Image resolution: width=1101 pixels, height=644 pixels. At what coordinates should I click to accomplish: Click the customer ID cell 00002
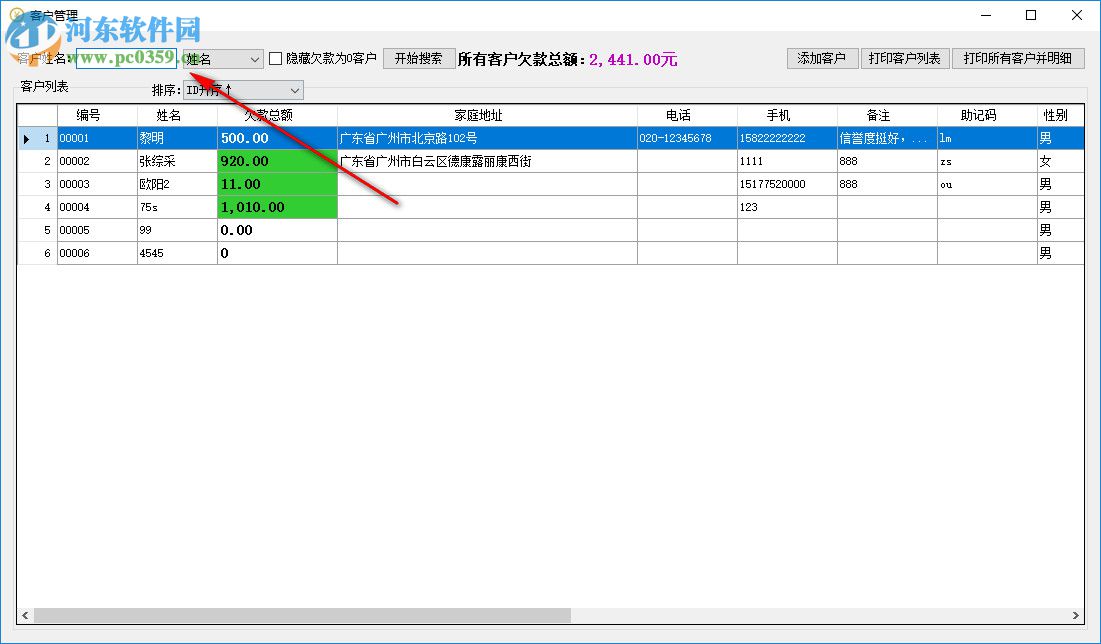(x=97, y=162)
